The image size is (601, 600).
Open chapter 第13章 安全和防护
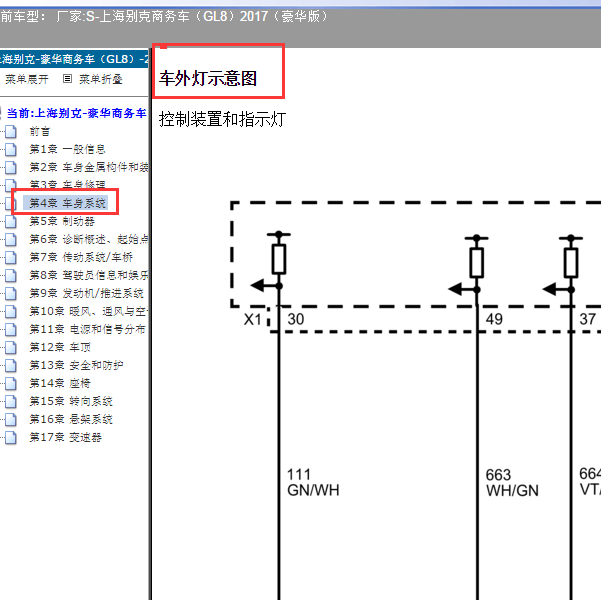[x=76, y=365]
